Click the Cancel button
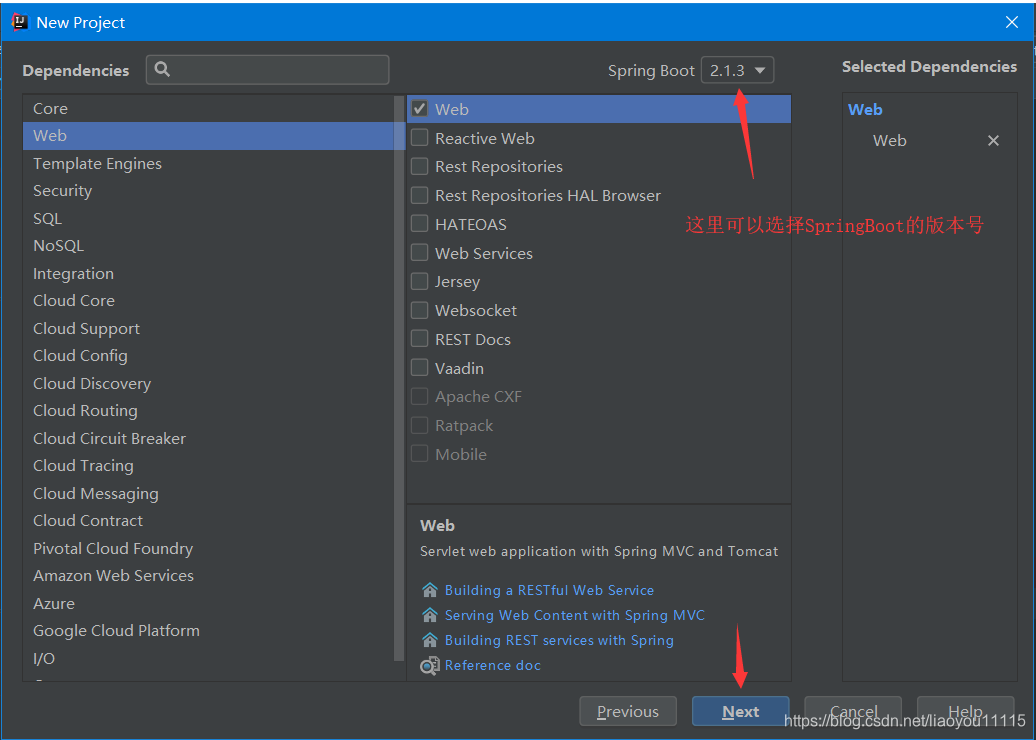This screenshot has height=740, width=1036. coord(853,712)
